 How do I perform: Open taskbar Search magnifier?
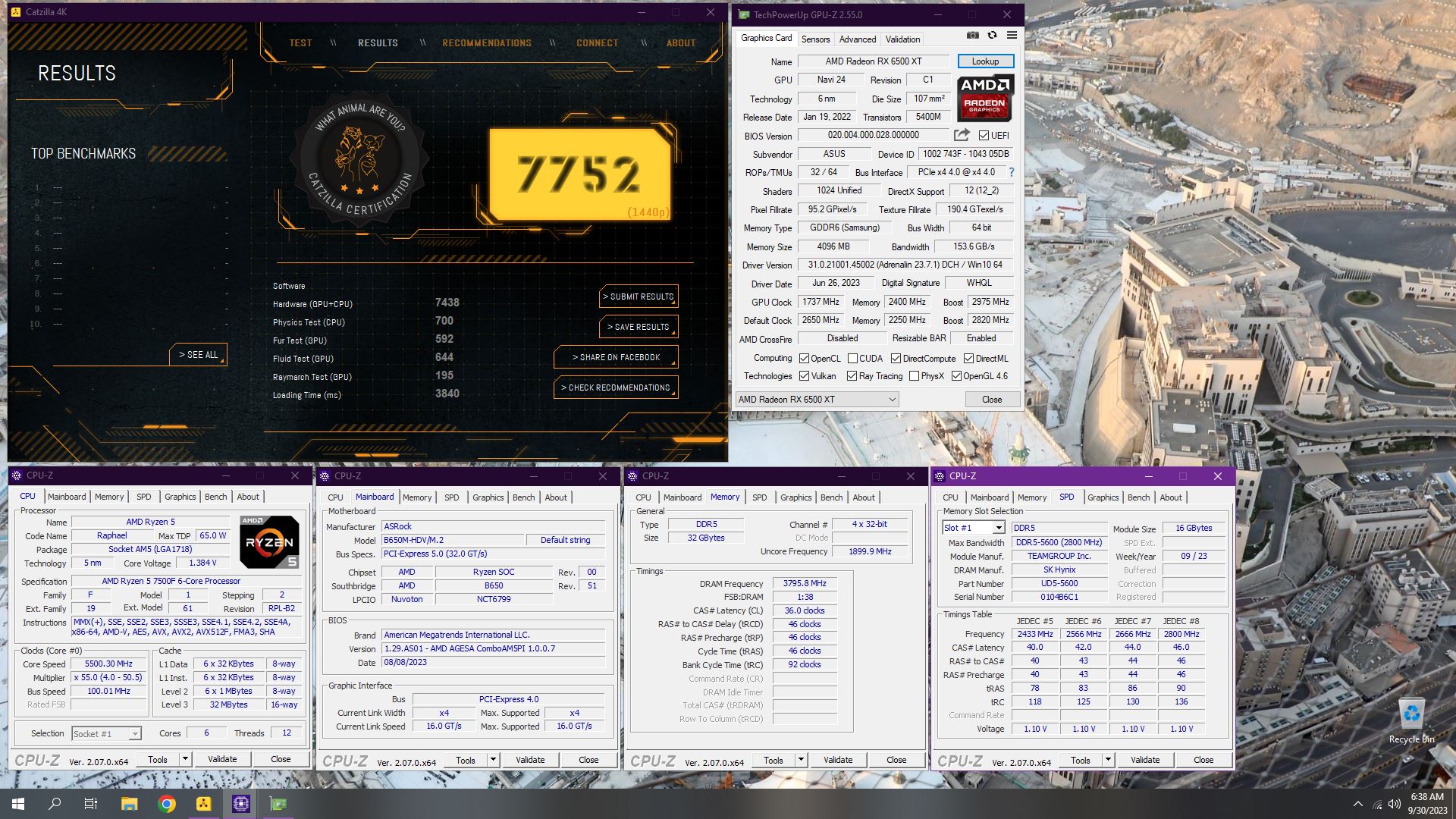tap(55, 804)
